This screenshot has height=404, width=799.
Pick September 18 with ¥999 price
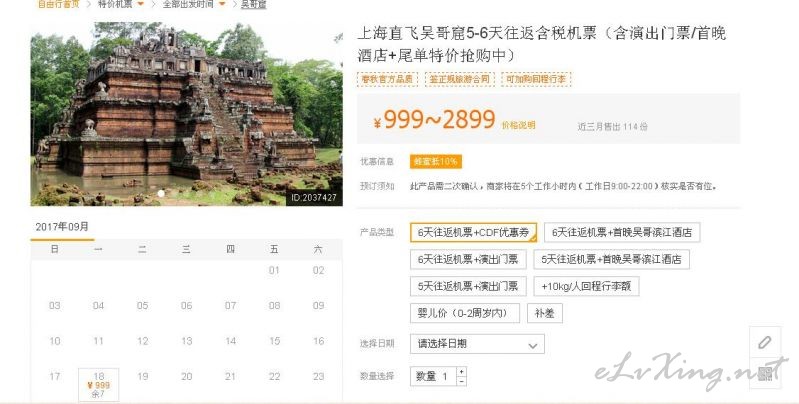point(98,385)
